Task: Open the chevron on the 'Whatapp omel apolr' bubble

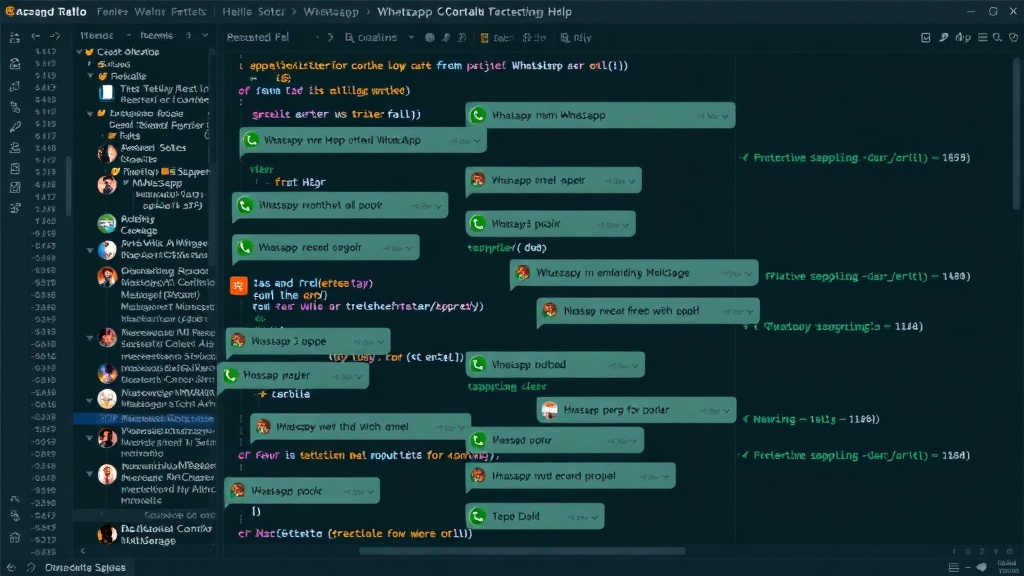Action: click(632, 181)
